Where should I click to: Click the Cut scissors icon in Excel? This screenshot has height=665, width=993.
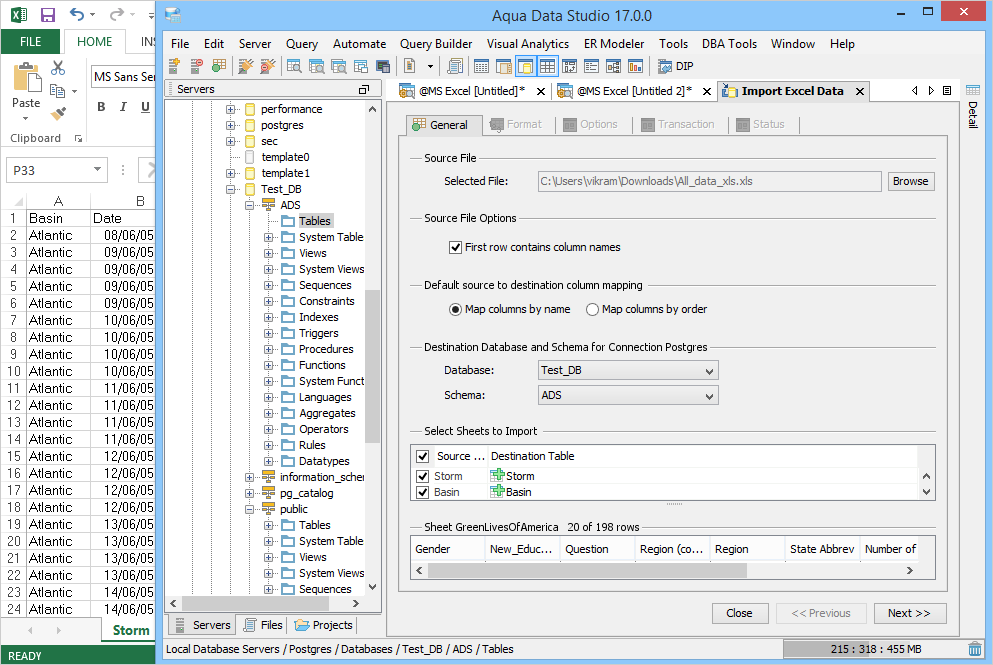58,67
